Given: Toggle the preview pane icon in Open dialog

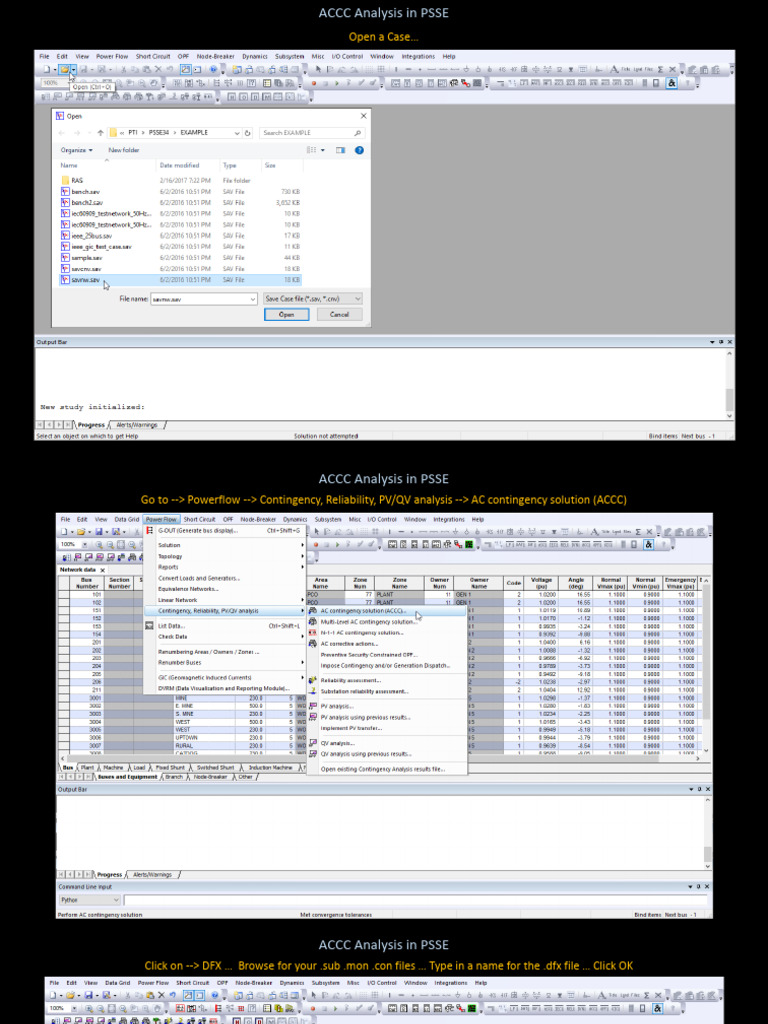Looking at the screenshot, I should pos(340,150).
